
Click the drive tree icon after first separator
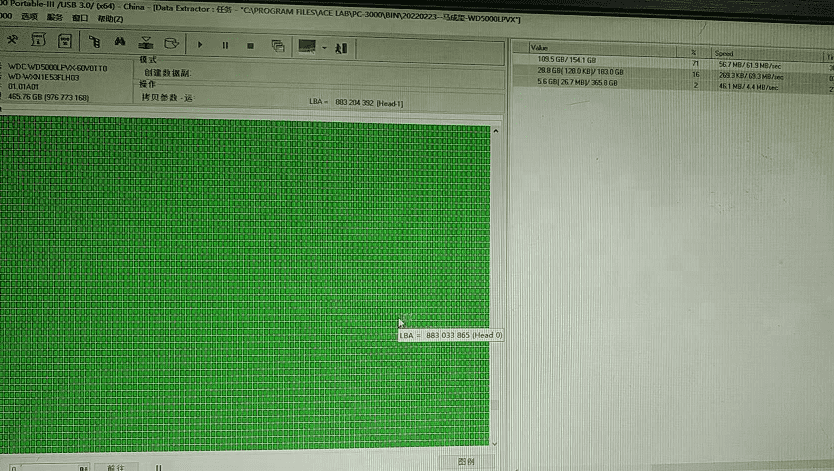(95, 43)
